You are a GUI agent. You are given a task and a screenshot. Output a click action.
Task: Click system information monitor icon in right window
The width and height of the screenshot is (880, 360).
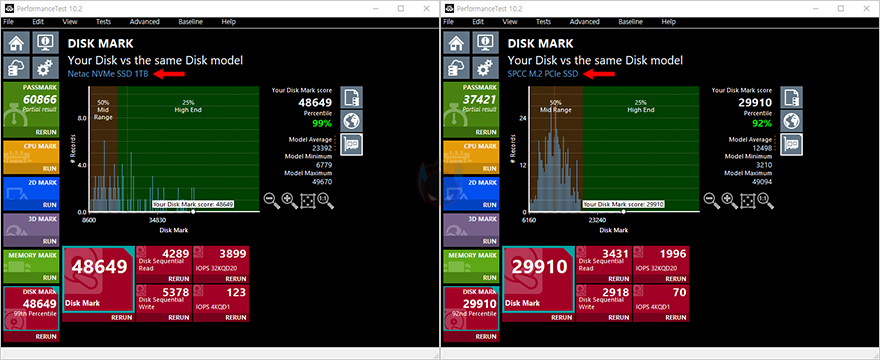[485, 43]
